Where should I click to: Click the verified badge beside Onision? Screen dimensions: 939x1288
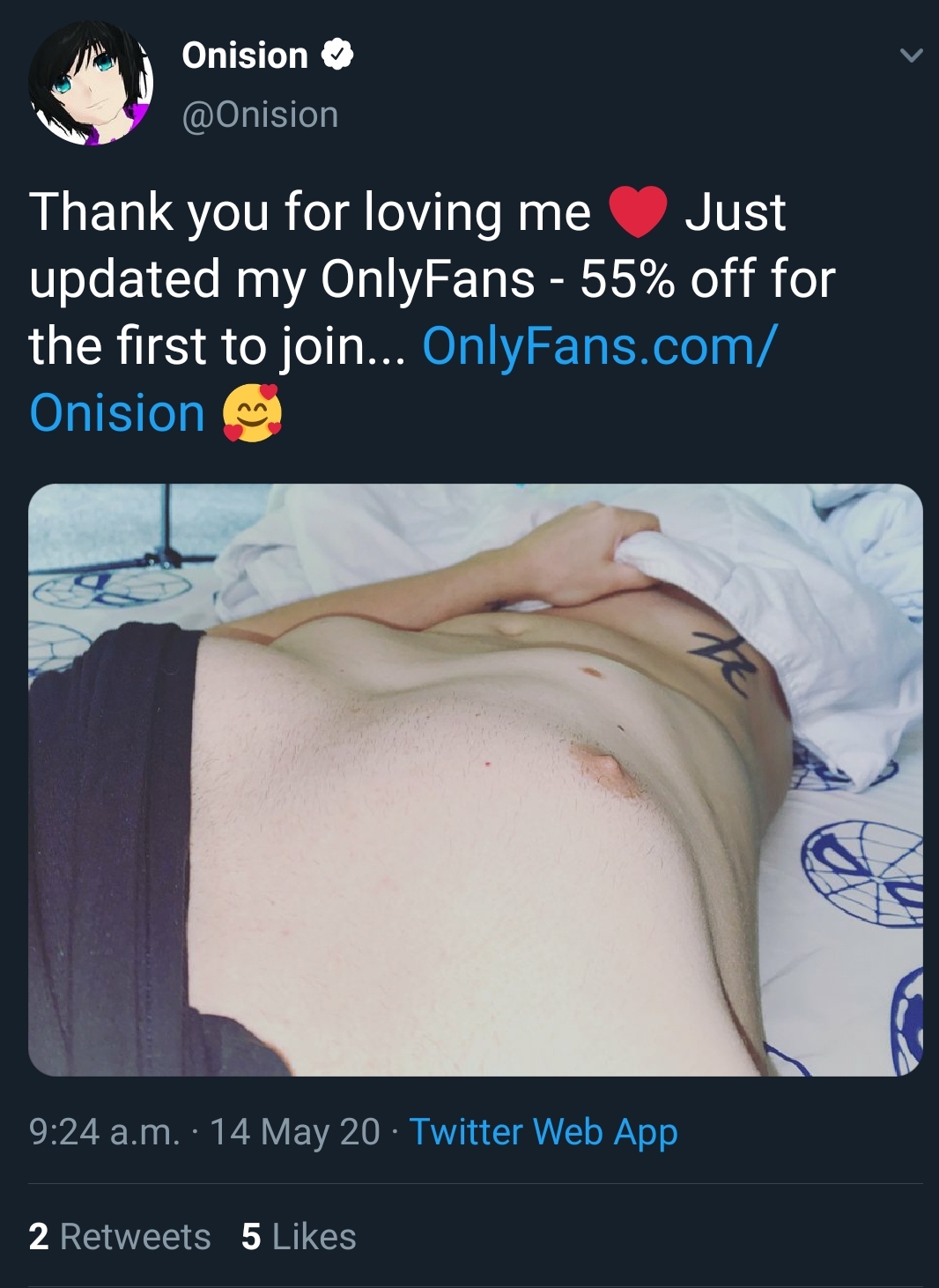click(x=336, y=56)
